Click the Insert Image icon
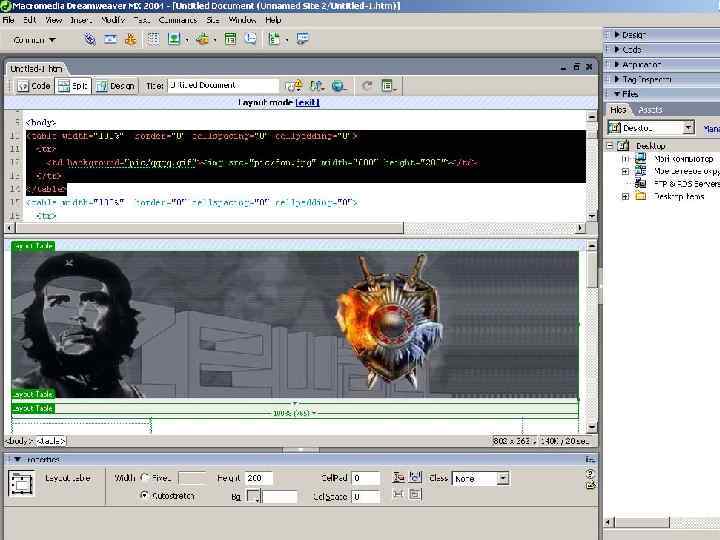Viewport: 720px width, 540px height. click(x=174, y=39)
